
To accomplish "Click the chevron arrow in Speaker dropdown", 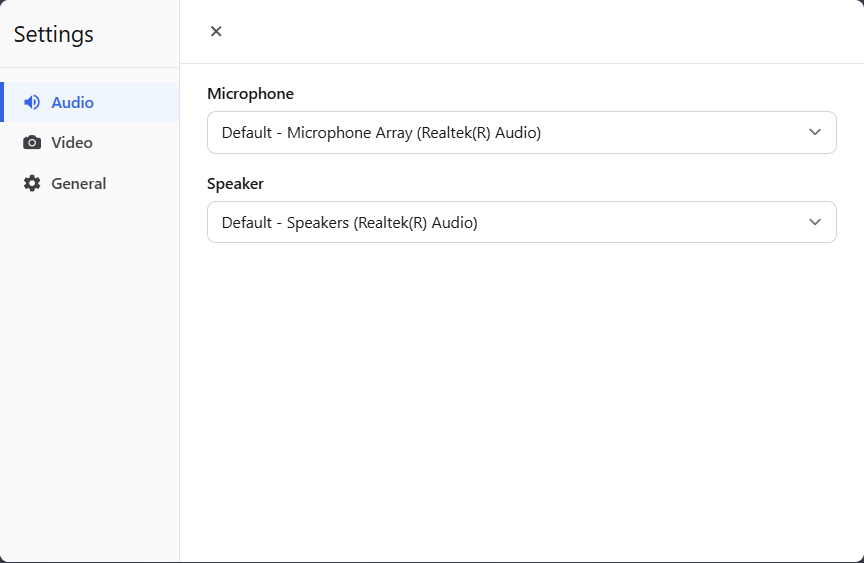I will coord(815,222).
